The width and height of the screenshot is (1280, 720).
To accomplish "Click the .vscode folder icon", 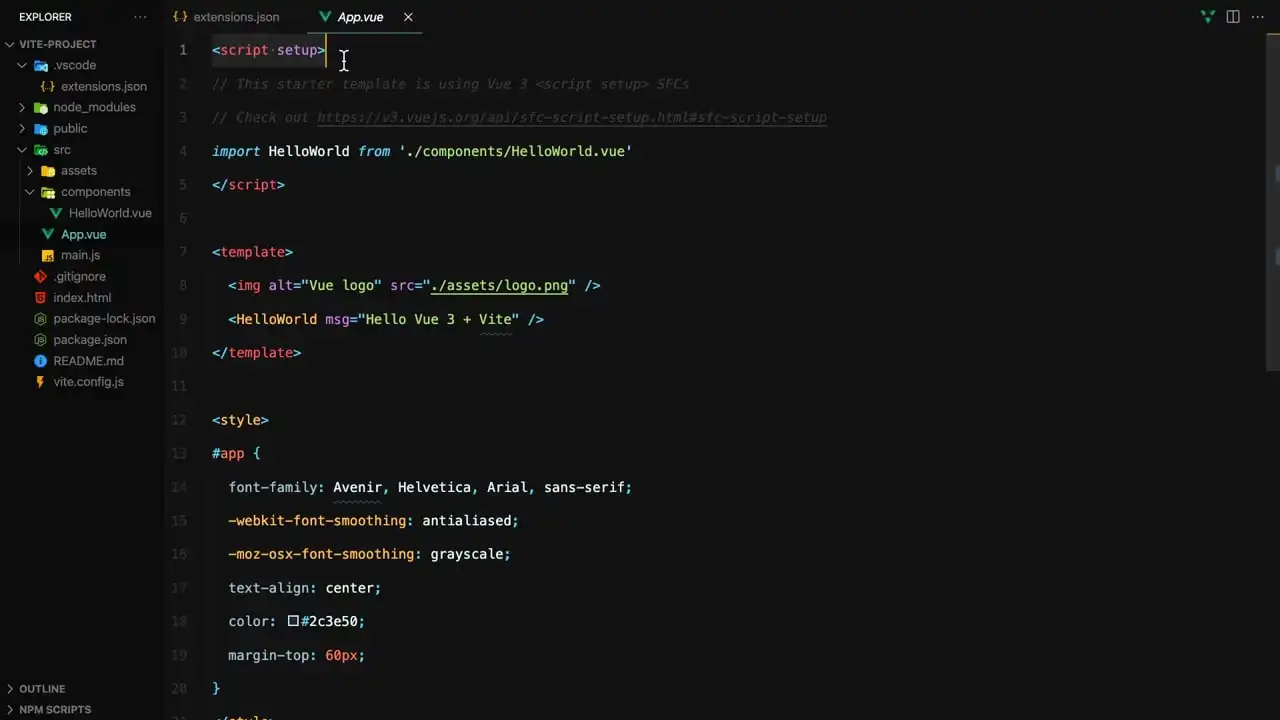I will (41, 65).
